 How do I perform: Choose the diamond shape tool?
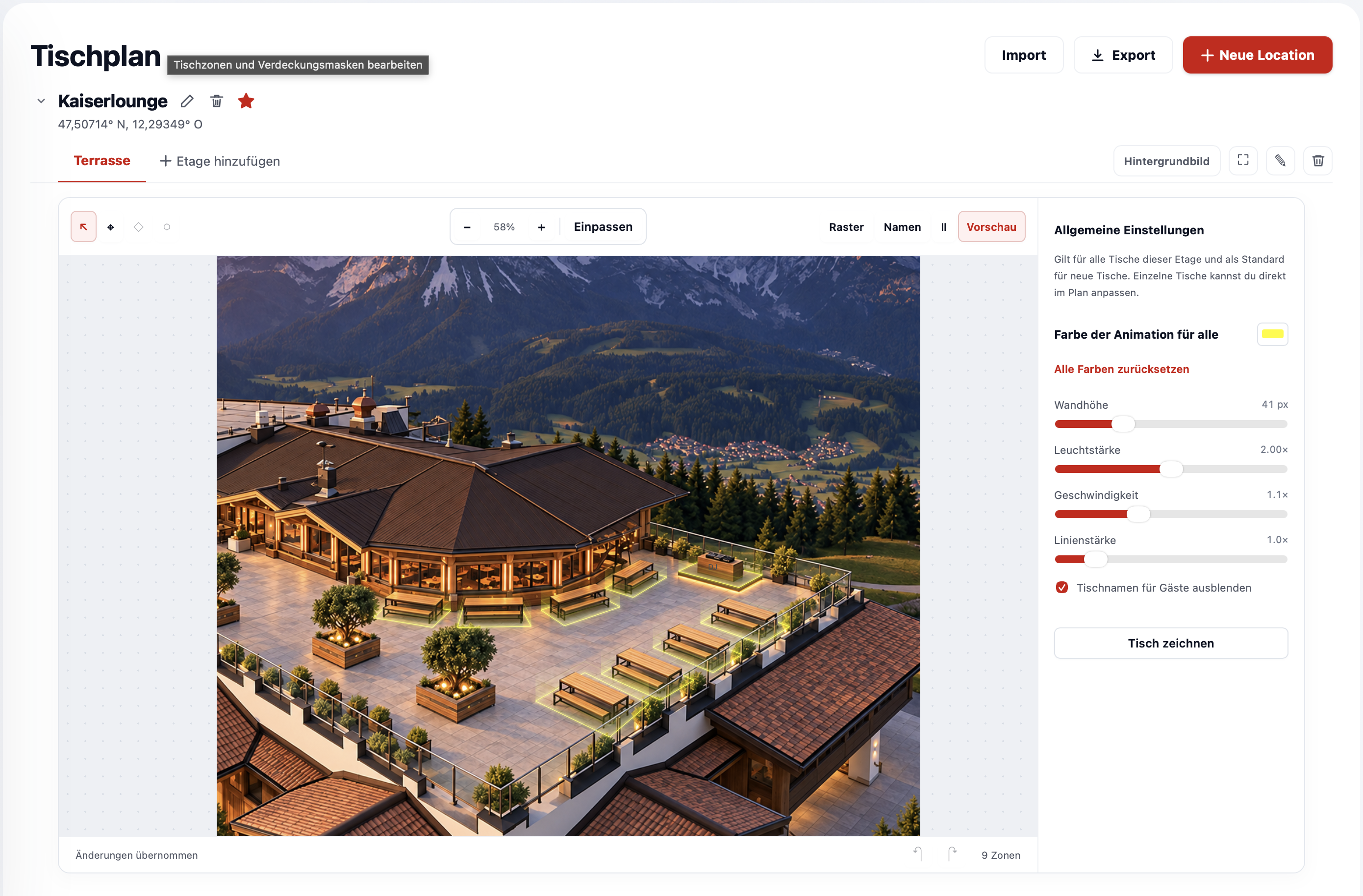pyautogui.click(x=139, y=227)
